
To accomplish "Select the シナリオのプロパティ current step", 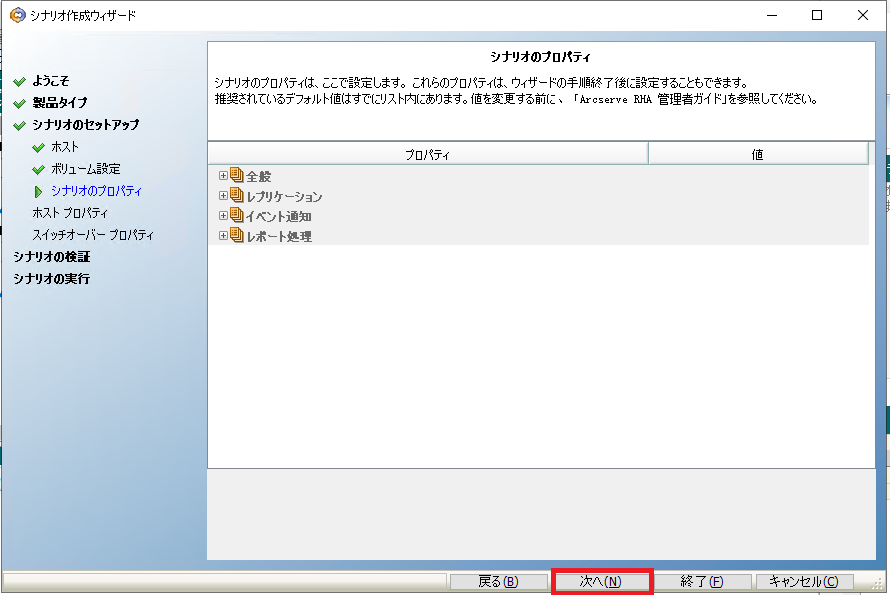I will coord(96,191).
